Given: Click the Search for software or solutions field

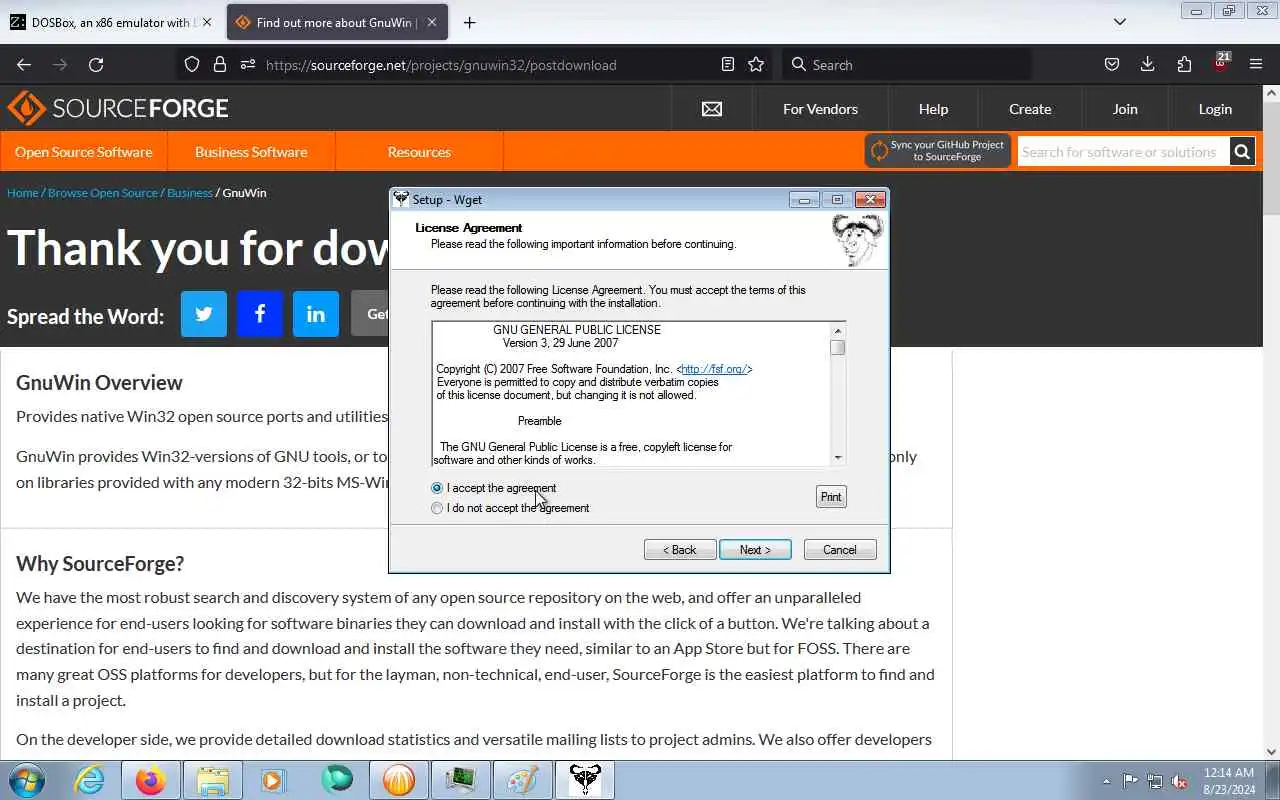Looking at the screenshot, I should click(x=1123, y=152).
